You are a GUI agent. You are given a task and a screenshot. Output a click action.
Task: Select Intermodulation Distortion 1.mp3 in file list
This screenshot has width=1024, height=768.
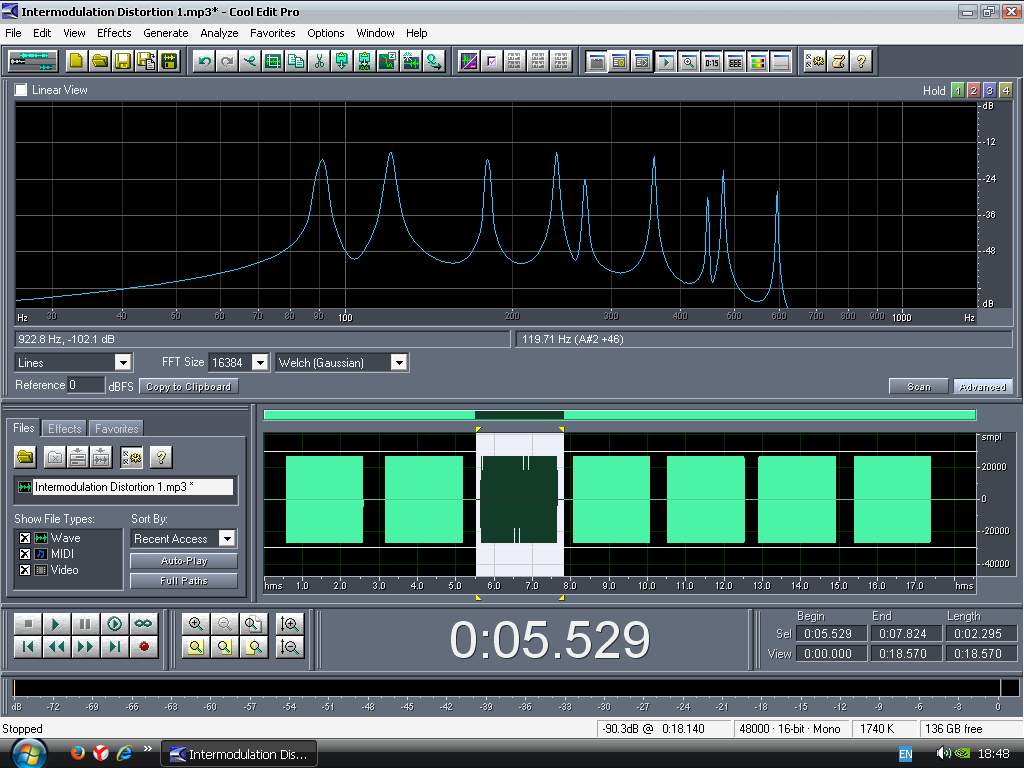click(125, 487)
